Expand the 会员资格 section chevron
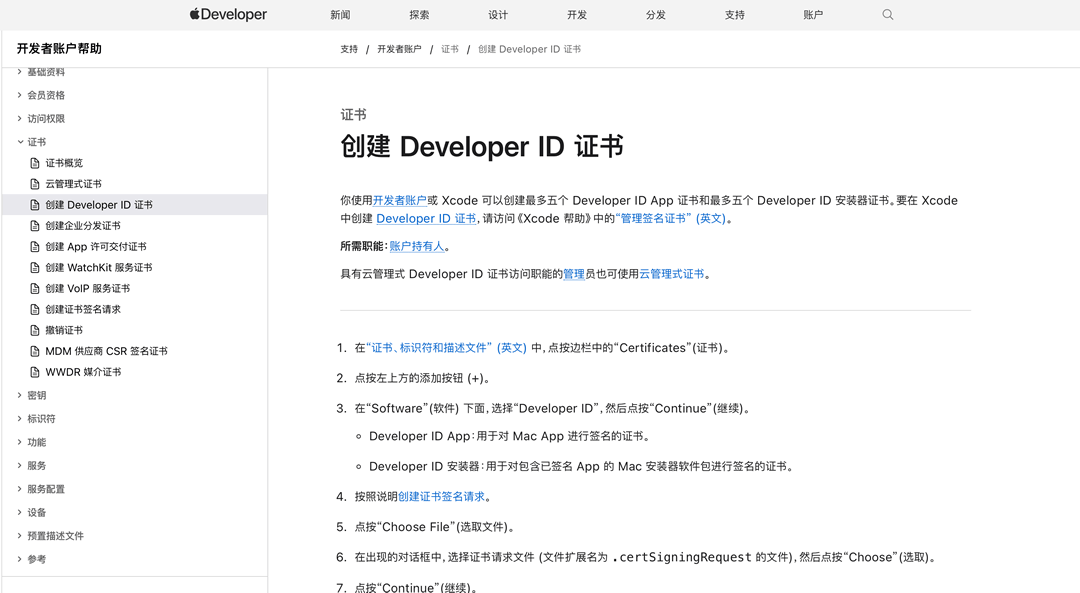This screenshot has width=1080, height=593. [19, 95]
